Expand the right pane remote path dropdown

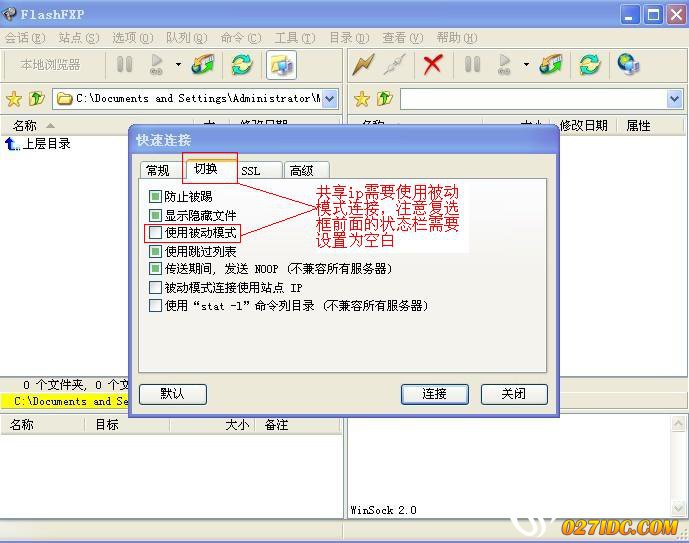pos(674,99)
